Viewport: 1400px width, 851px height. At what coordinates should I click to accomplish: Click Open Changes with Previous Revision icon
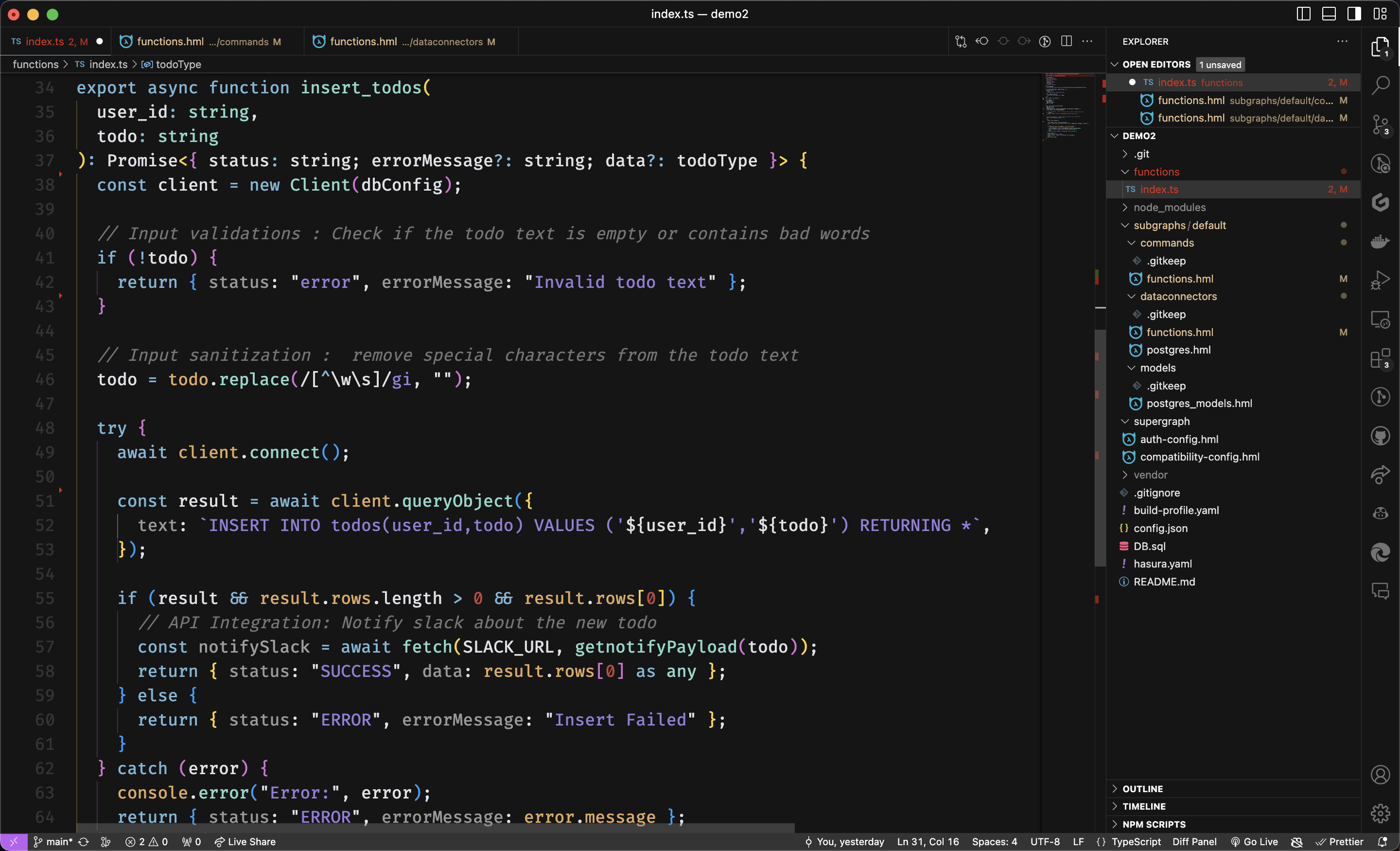click(982, 41)
